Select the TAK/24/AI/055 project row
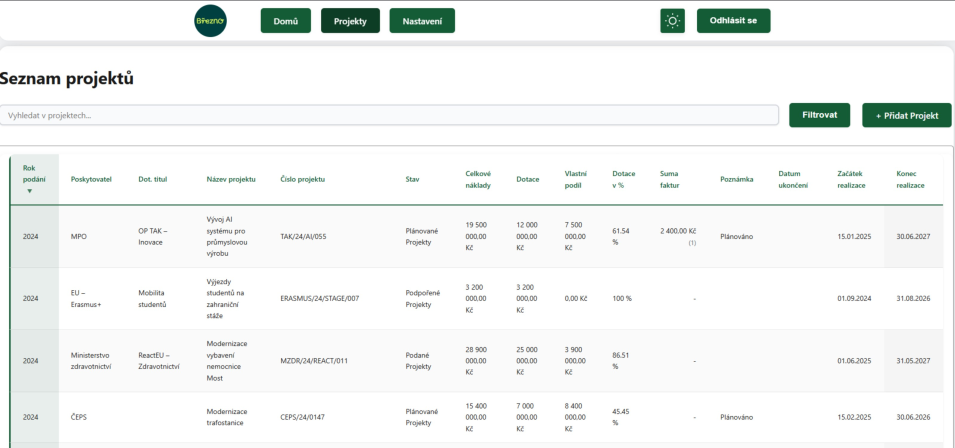 click(x=476, y=237)
